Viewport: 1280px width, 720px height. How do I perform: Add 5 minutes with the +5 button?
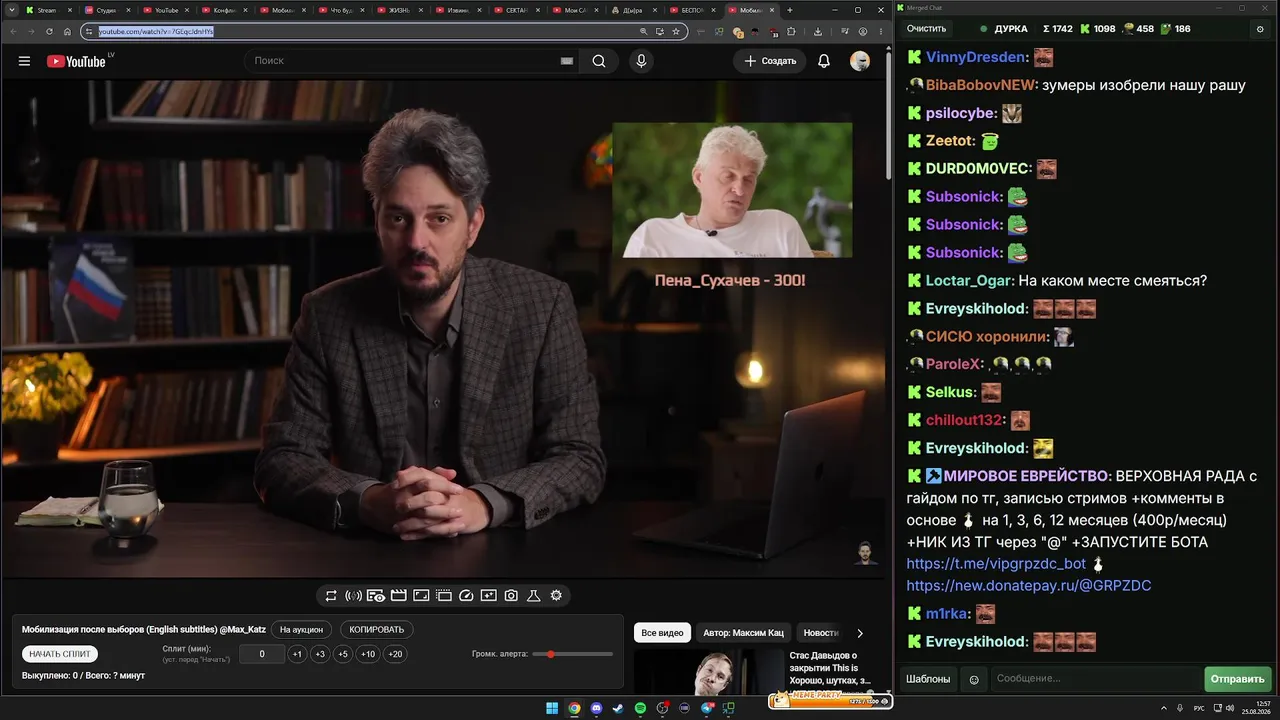click(x=343, y=654)
